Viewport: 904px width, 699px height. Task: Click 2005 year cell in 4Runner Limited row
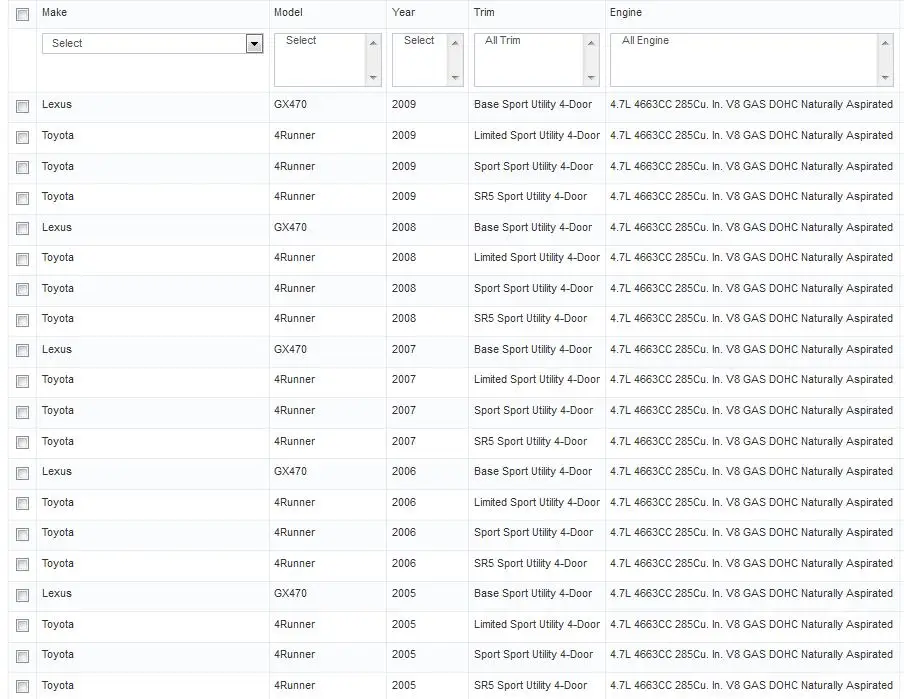point(404,624)
